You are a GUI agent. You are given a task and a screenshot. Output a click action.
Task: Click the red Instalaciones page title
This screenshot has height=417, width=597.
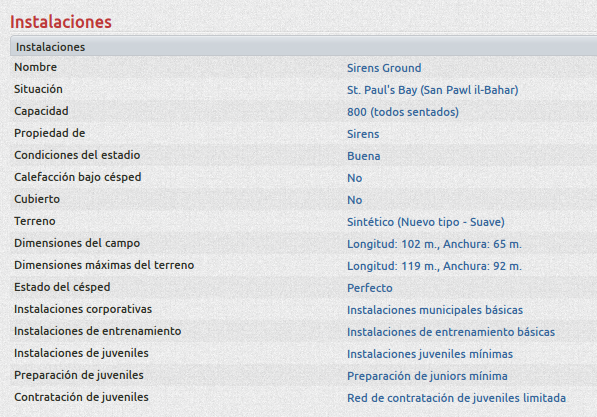61,22
